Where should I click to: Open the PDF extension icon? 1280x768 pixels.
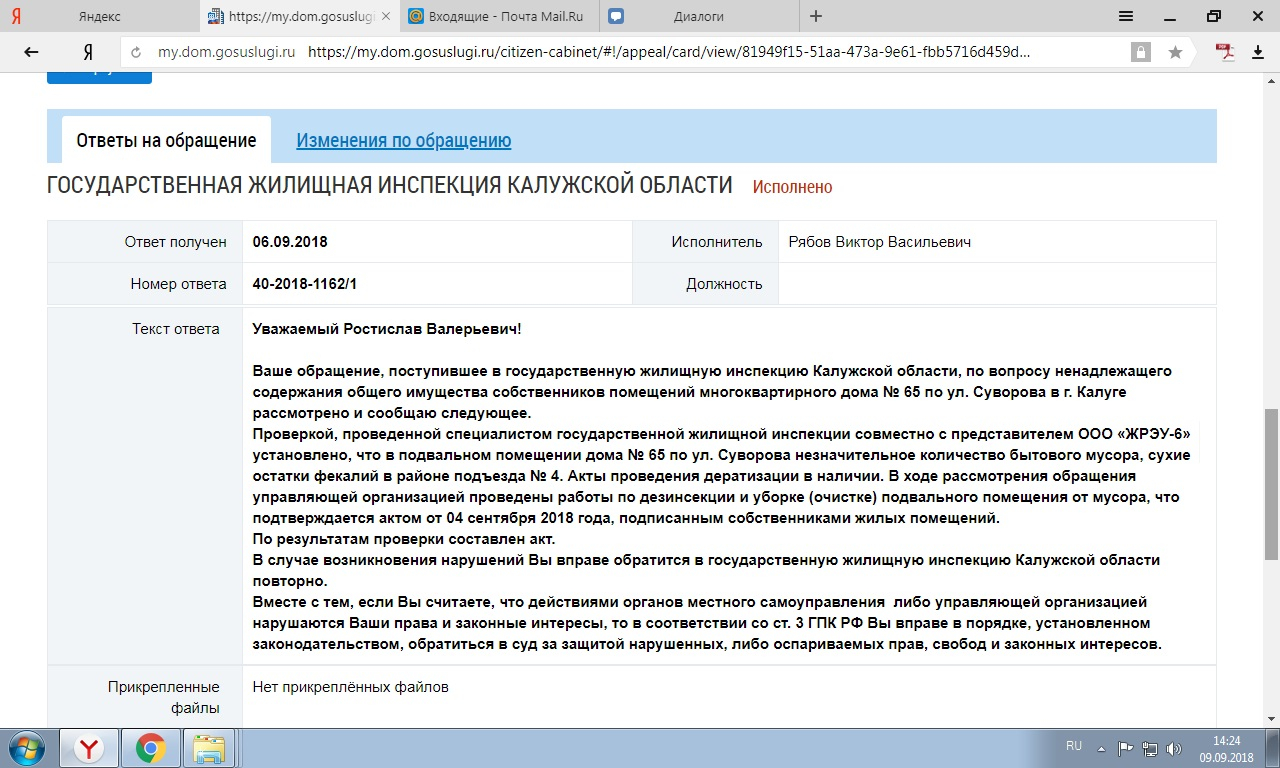click(1225, 52)
